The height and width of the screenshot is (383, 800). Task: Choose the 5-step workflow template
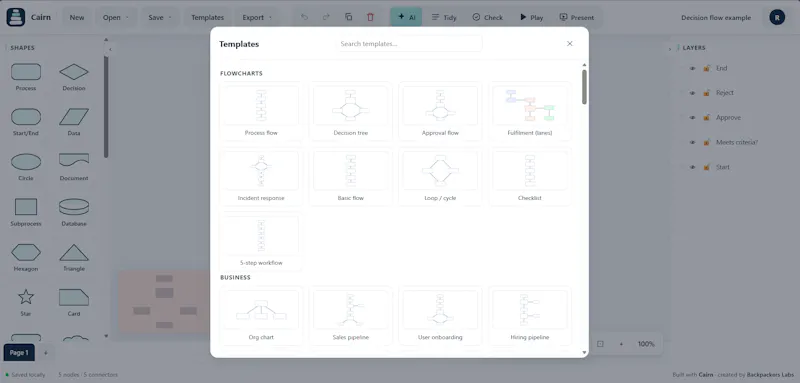tap(261, 241)
